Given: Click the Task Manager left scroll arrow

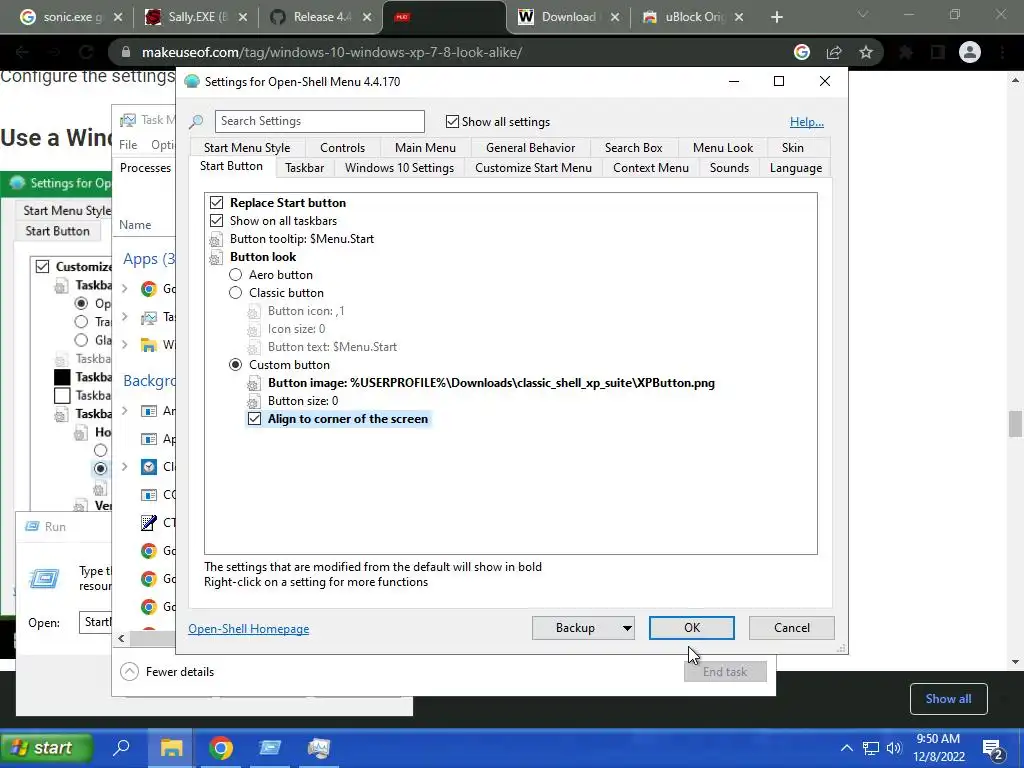Looking at the screenshot, I should [121, 638].
